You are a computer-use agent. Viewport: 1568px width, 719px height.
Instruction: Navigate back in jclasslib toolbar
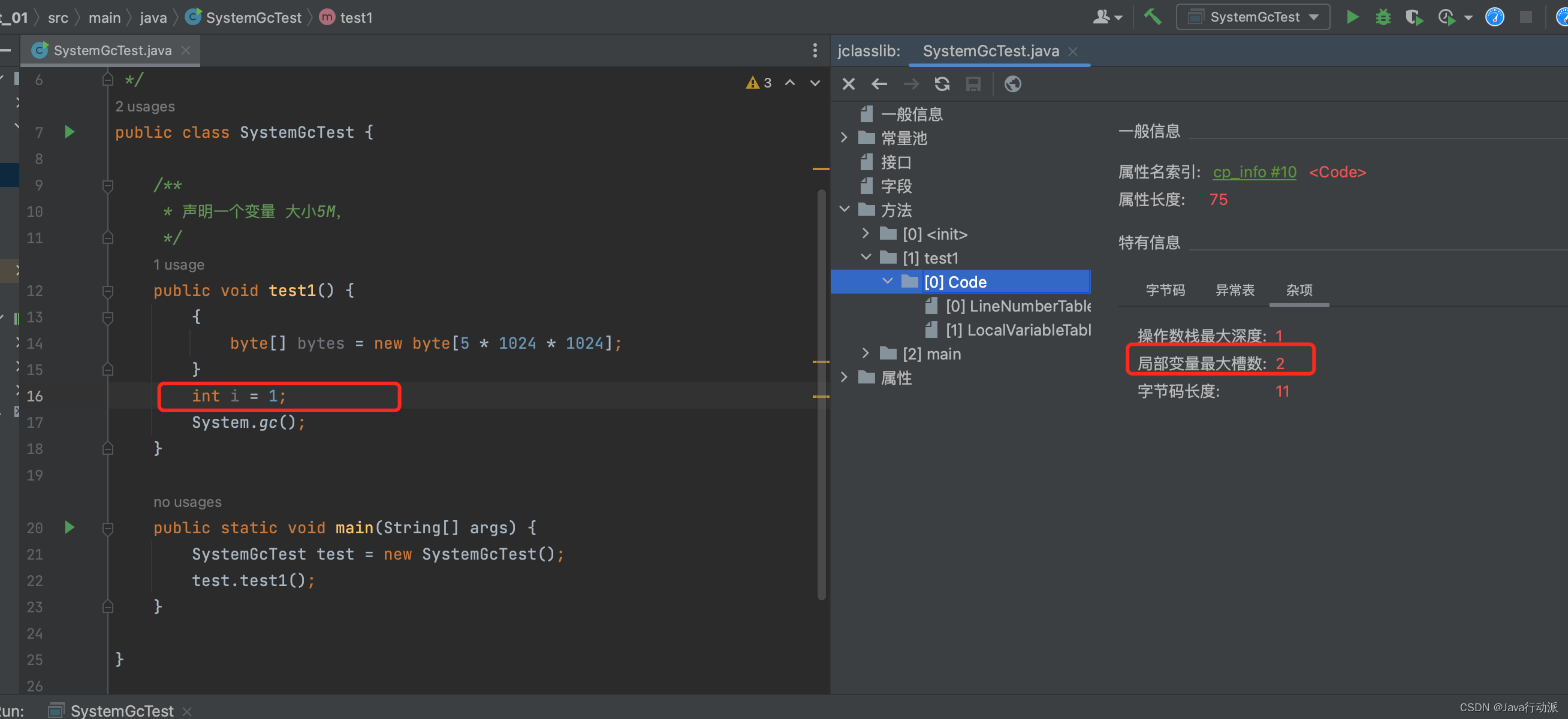tap(879, 84)
